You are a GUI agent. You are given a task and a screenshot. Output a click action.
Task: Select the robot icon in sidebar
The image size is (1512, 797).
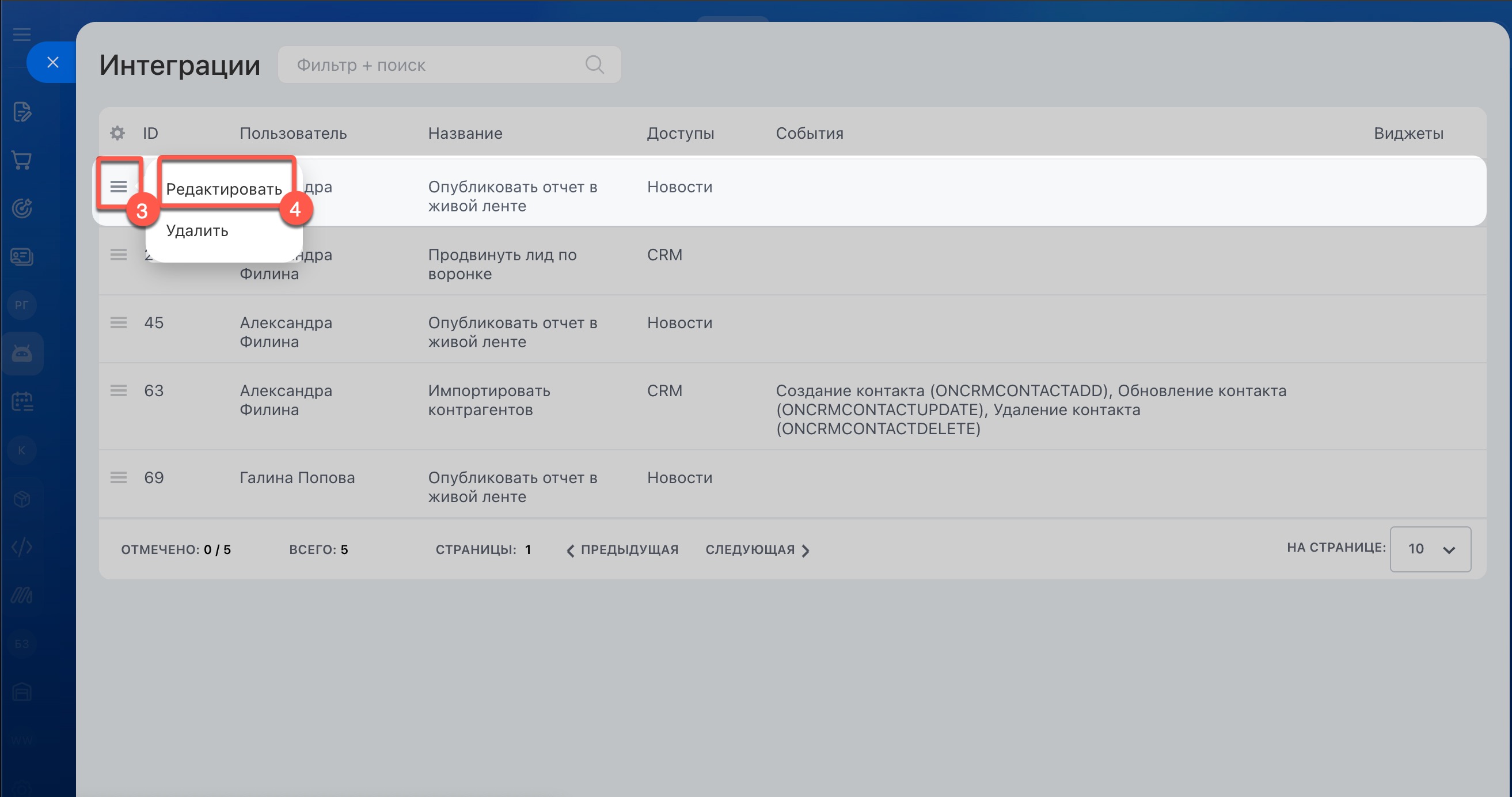[22, 354]
